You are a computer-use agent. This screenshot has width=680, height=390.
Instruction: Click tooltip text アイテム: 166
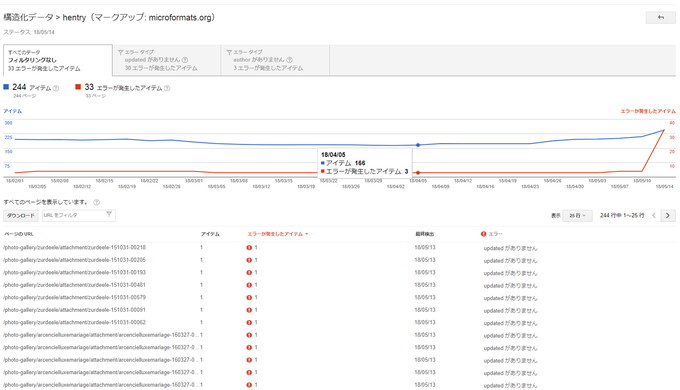coord(345,163)
